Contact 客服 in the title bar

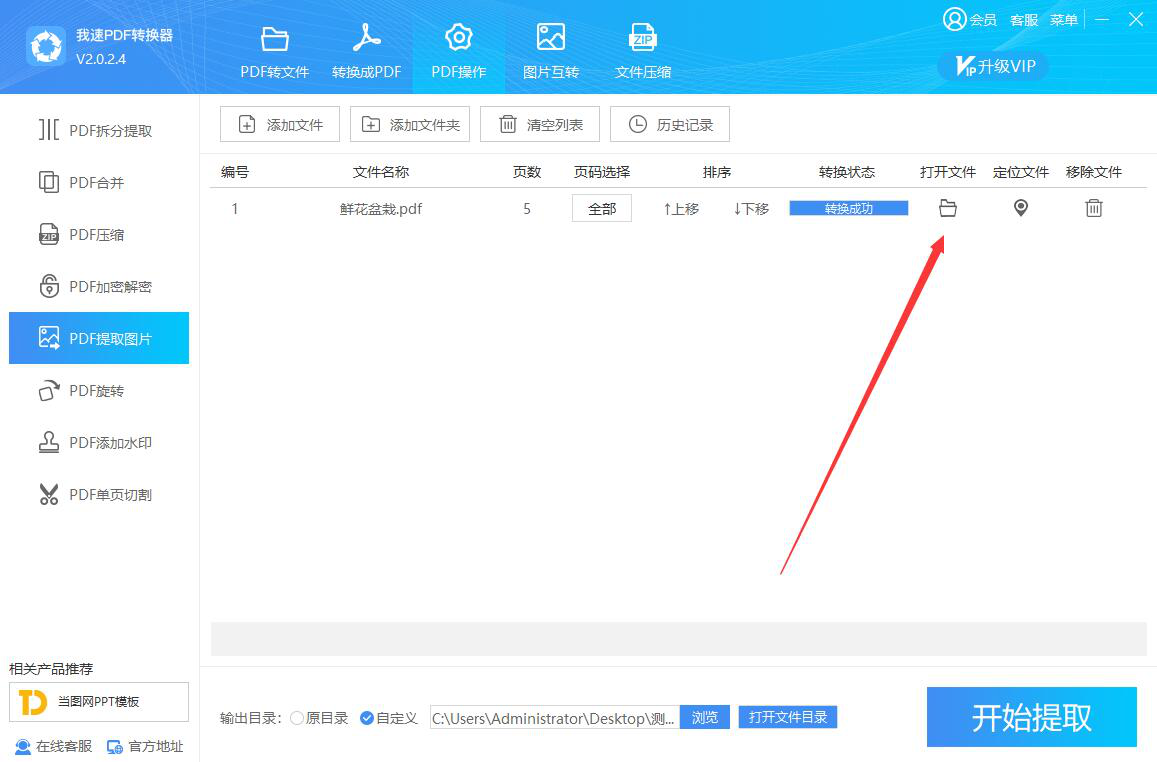(1024, 20)
